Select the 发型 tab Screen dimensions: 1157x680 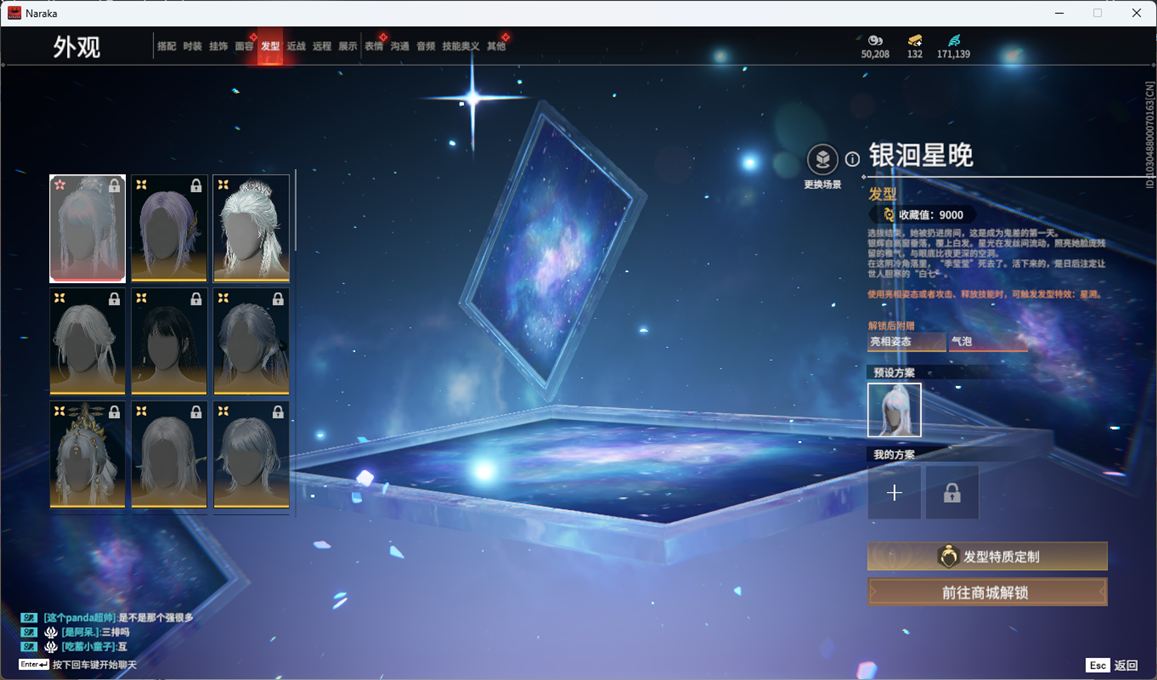270,46
